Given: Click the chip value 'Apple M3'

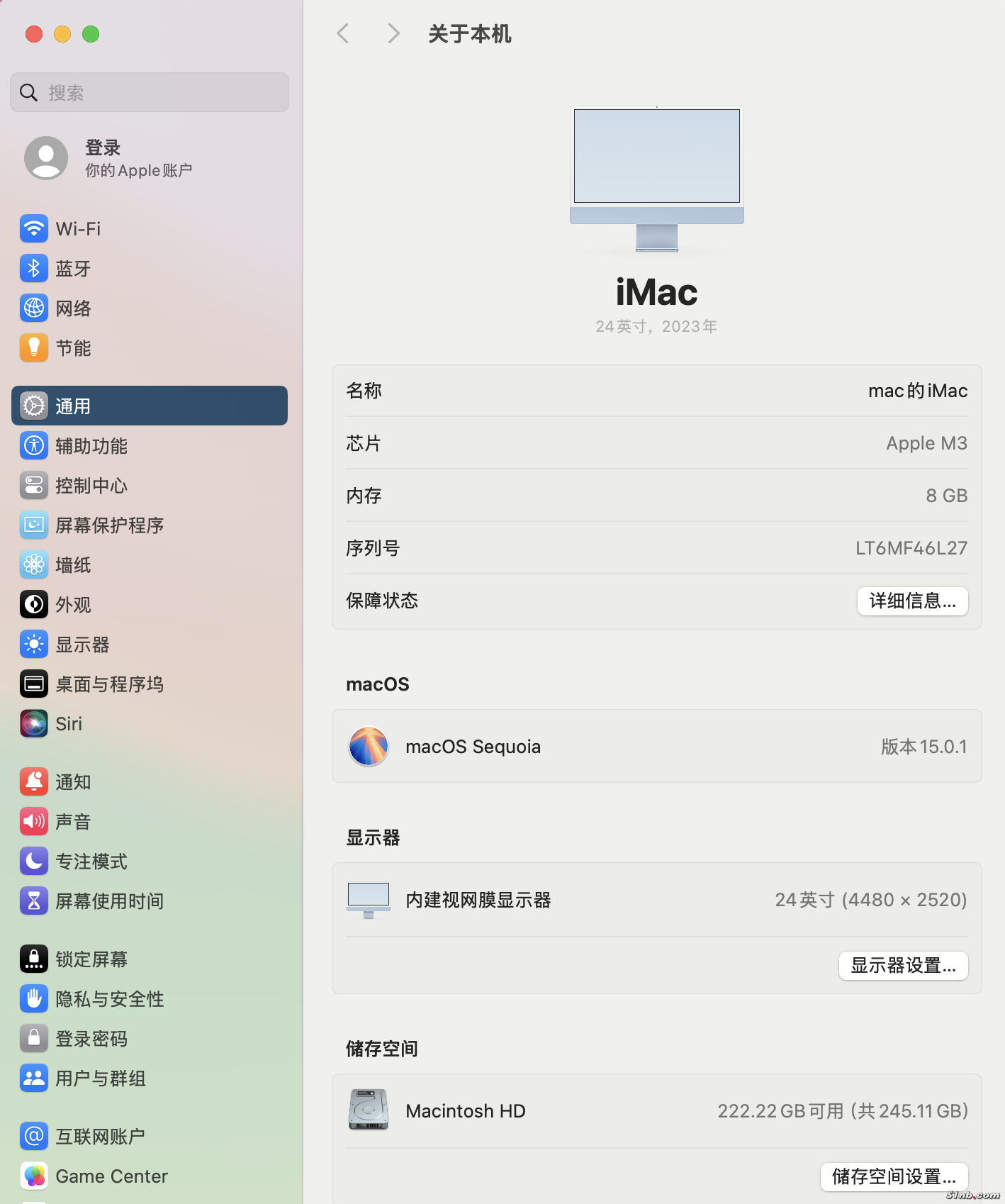Looking at the screenshot, I should (x=927, y=443).
